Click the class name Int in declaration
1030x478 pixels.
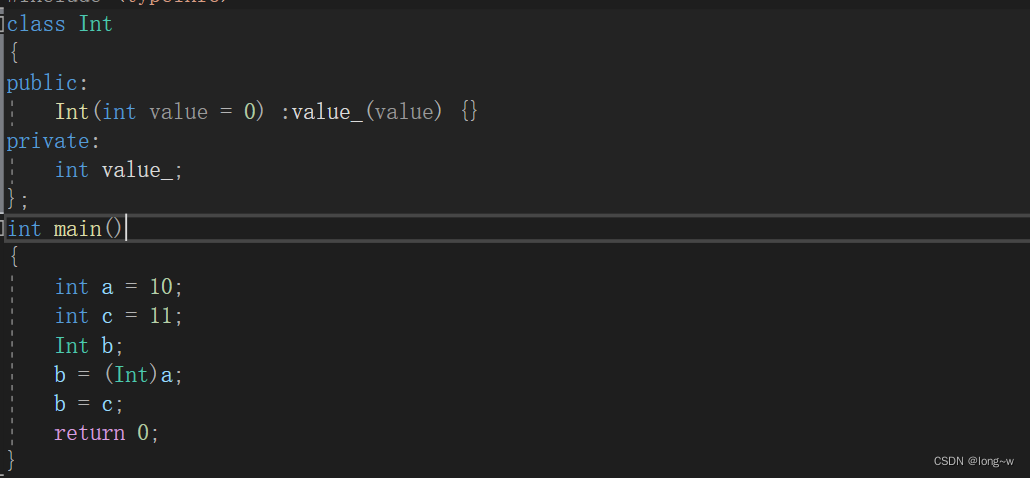tap(96, 24)
